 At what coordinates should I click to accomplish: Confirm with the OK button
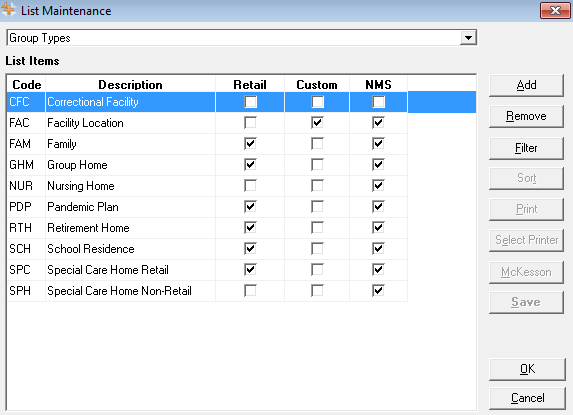click(x=527, y=369)
